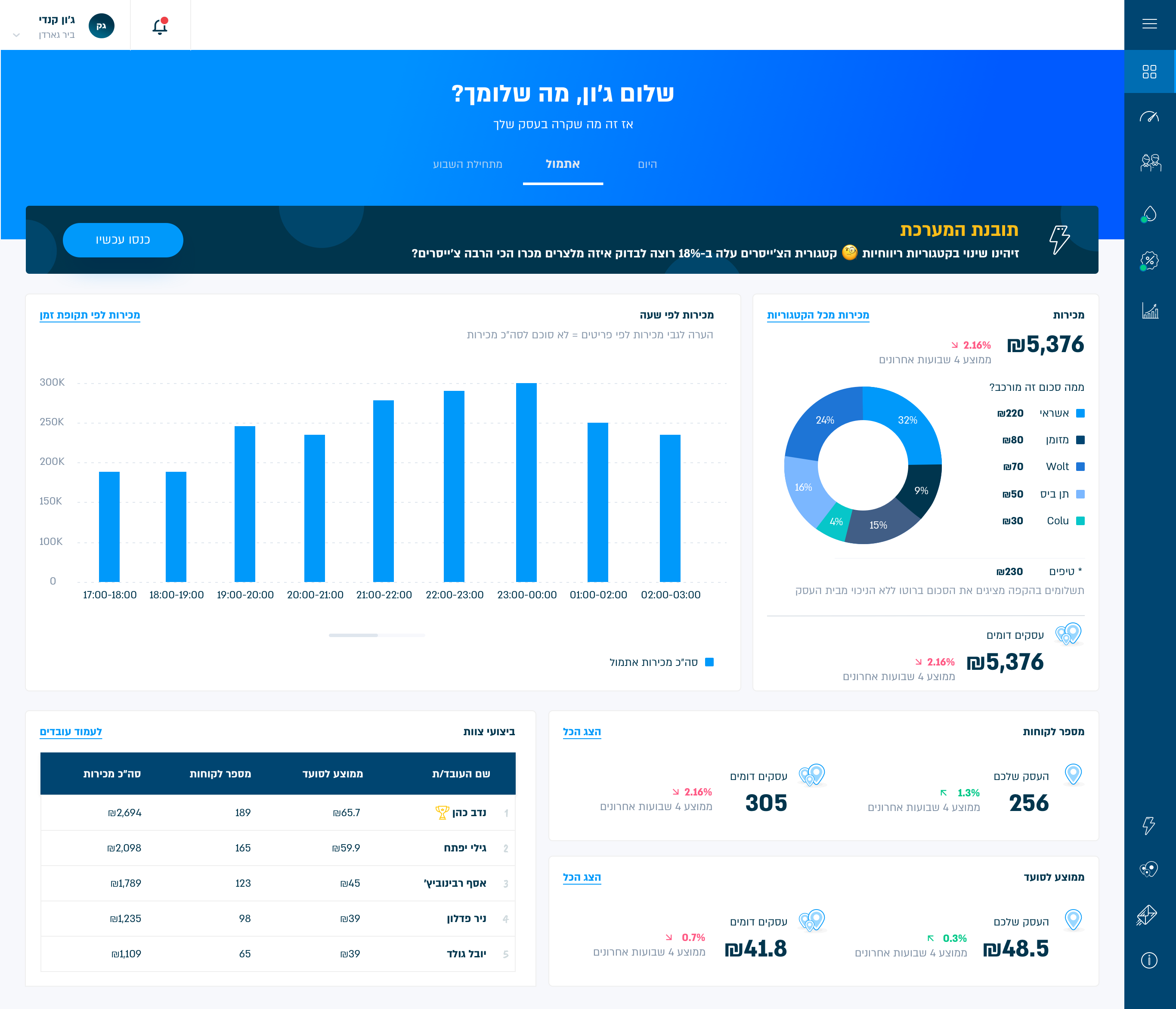Click the תן ביס legend color swatch
The image size is (1176, 1009).
(x=1080, y=494)
